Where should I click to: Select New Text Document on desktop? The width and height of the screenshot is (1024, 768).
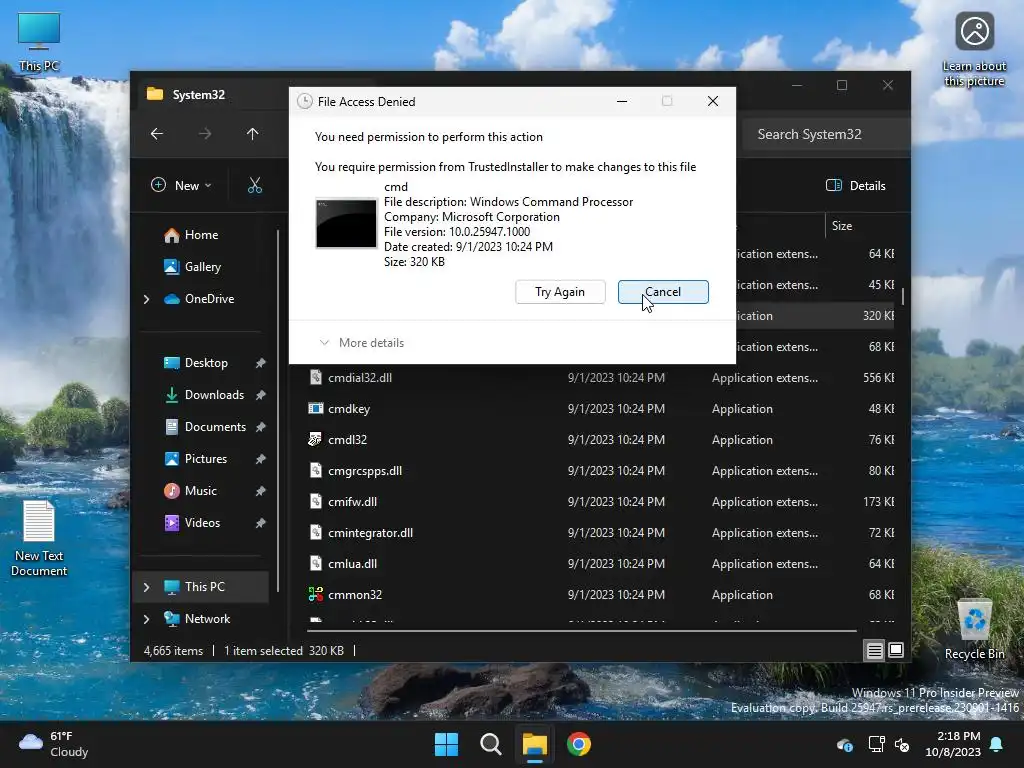point(39,538)
